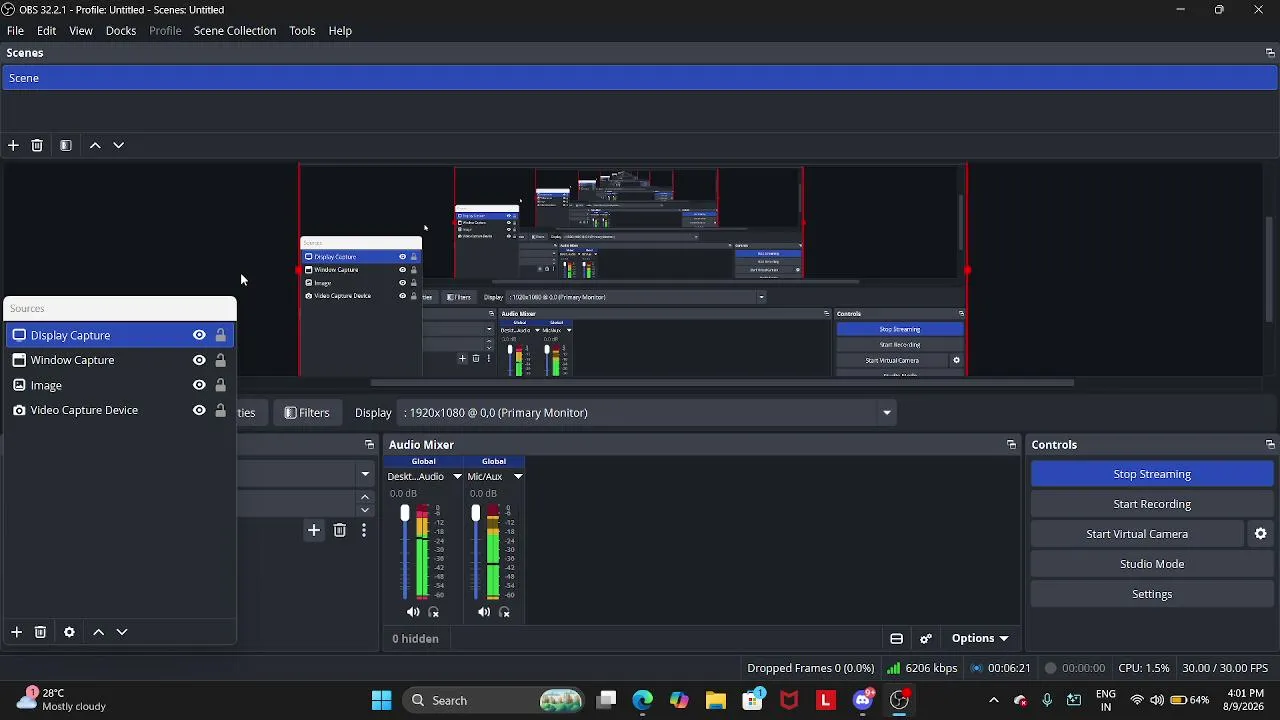Select the Window Capture source row
1280x720 pixels.
pos(120,360)
